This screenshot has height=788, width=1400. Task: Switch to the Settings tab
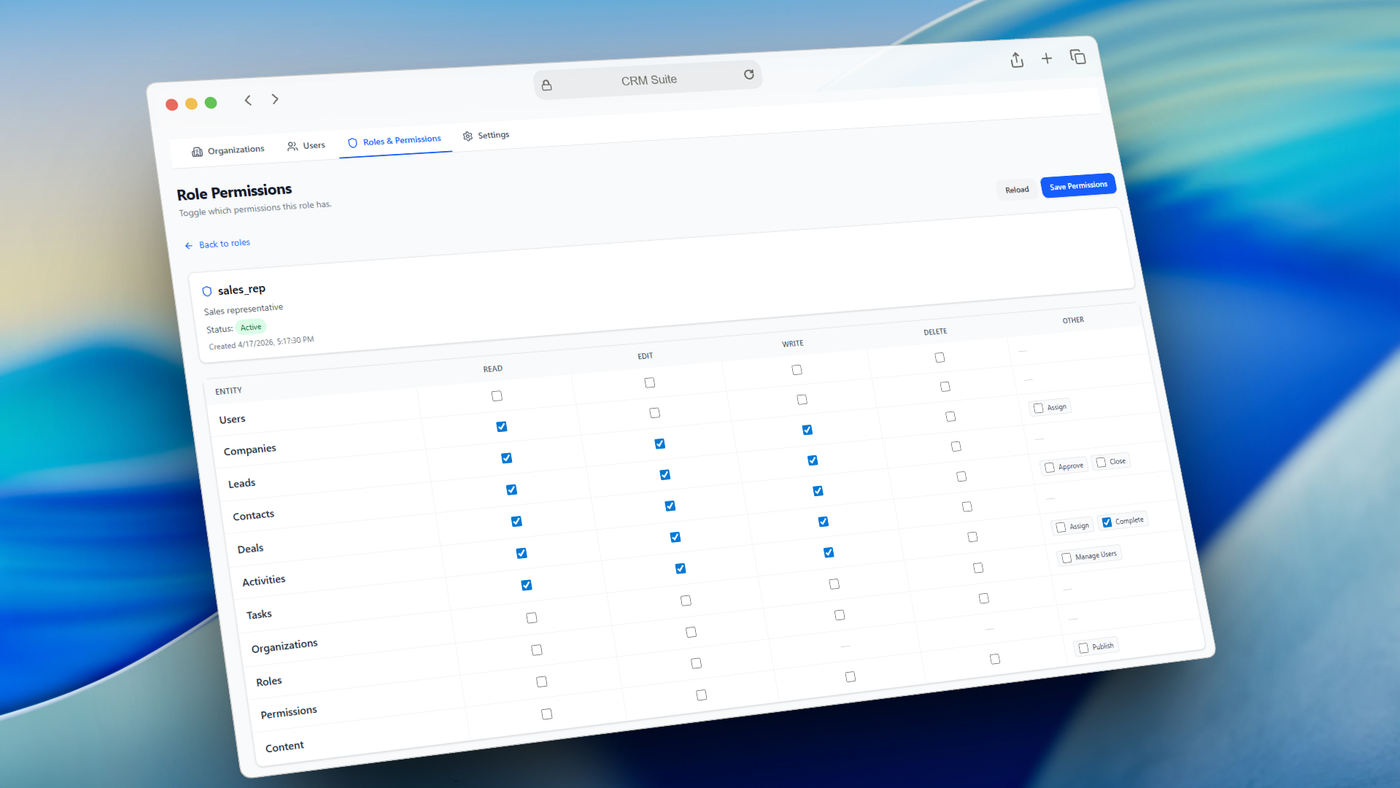(493, 134)
